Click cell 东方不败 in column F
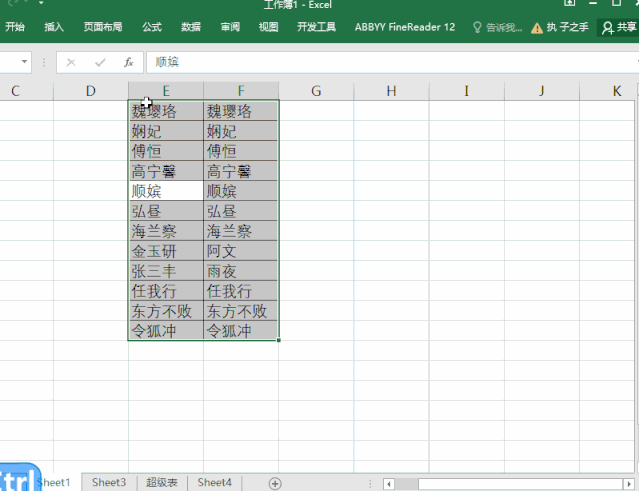This screenshot has height=491, width=639. [x=241, y=310]
